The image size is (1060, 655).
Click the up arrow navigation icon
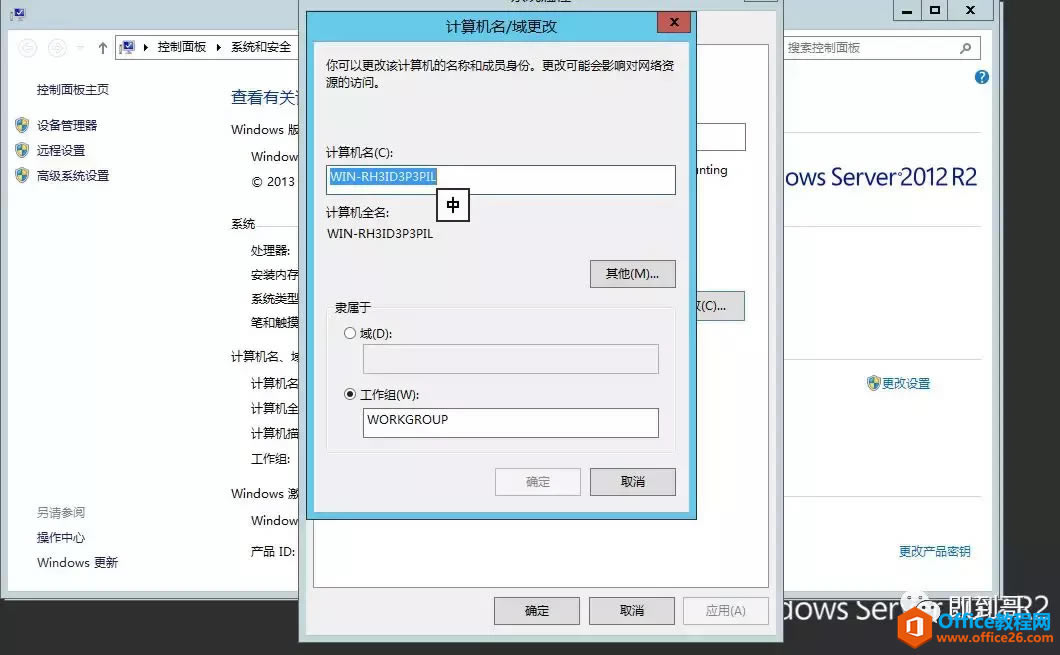click(103, 48)
